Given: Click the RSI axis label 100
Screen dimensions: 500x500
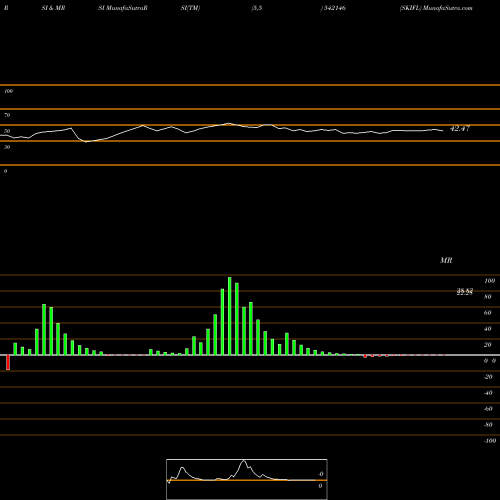Looking at the screenshot, I should point(9,91).
